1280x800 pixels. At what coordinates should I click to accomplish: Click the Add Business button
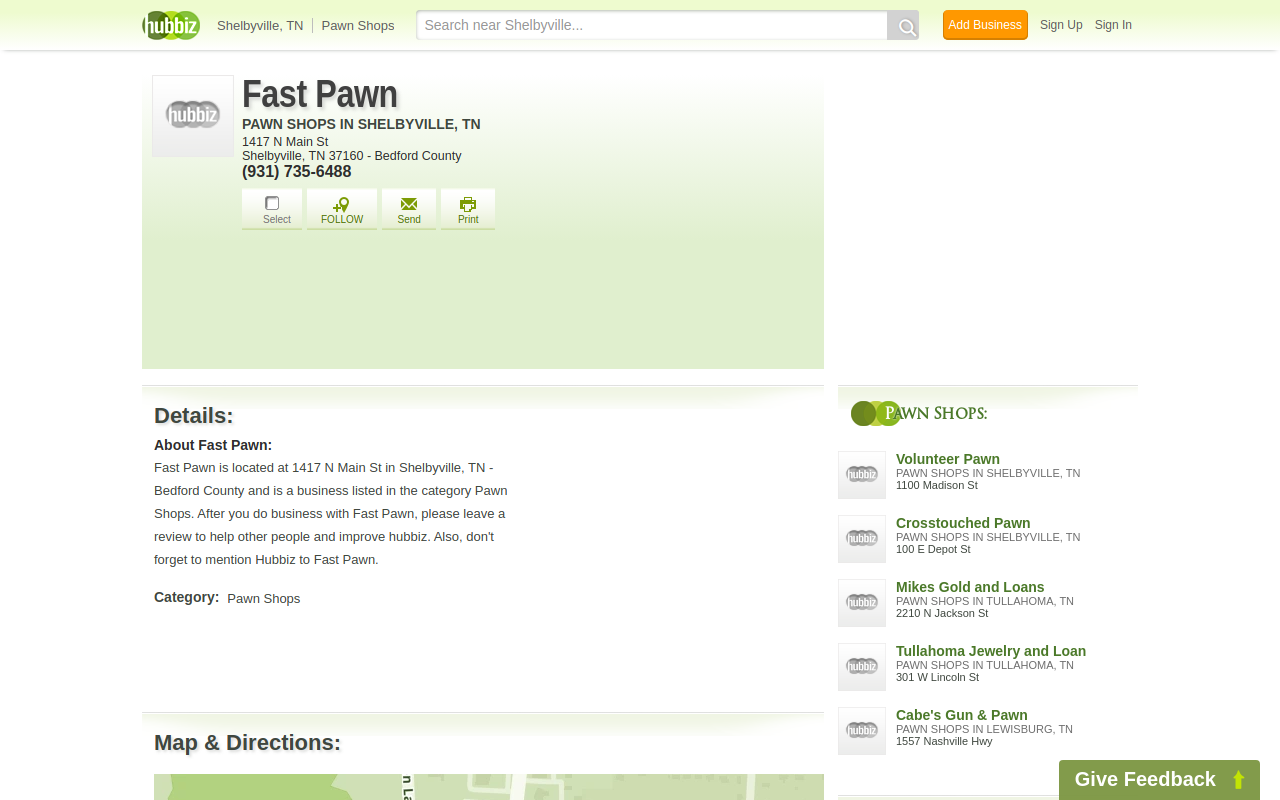[985, 25]
